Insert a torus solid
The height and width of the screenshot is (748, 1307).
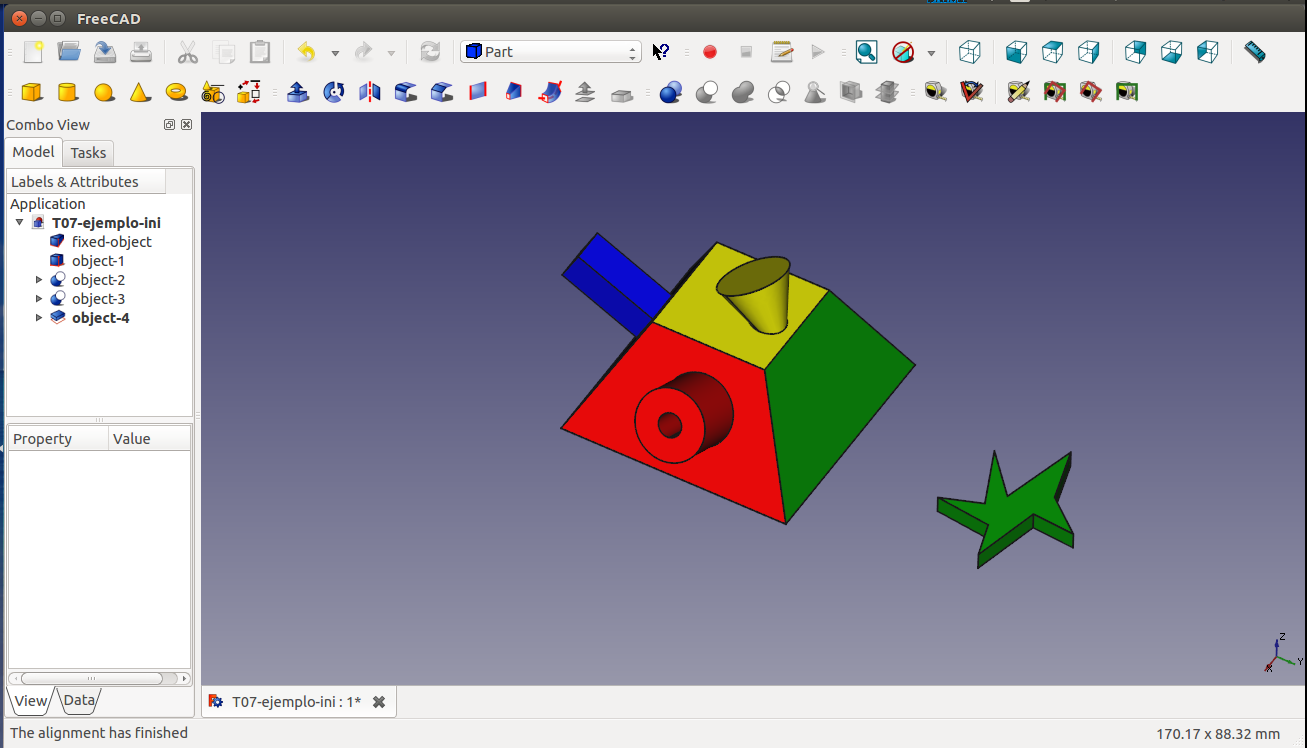pyautogui.click(x=176, y=92)
